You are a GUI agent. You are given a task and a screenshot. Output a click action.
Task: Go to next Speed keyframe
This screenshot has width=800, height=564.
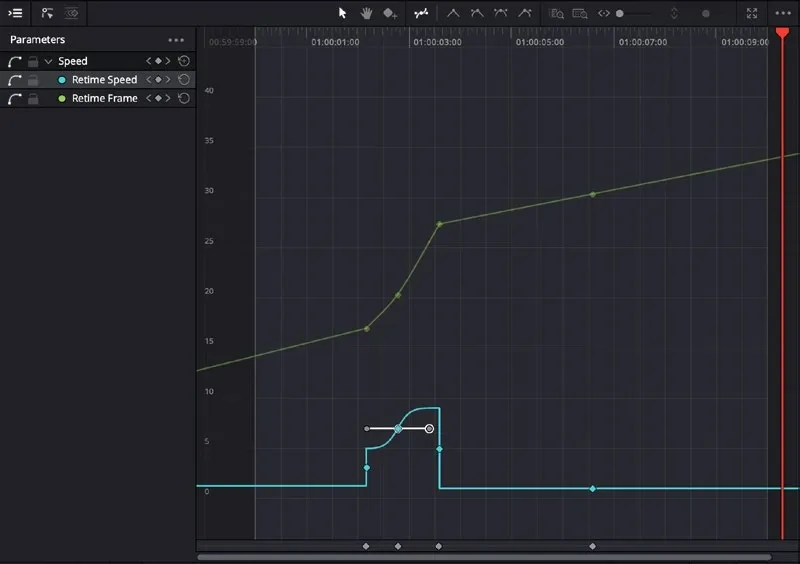click(x=168, y=61)
